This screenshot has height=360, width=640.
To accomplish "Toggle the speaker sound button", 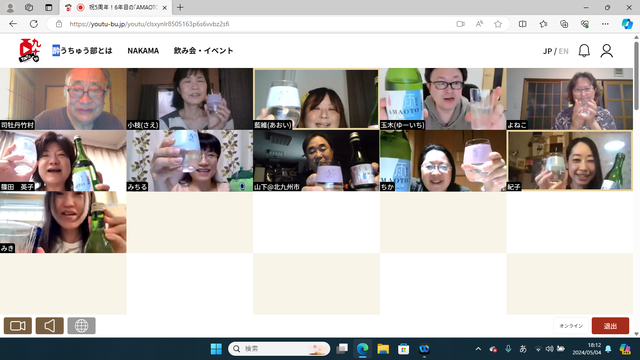I will coord(50,326).
